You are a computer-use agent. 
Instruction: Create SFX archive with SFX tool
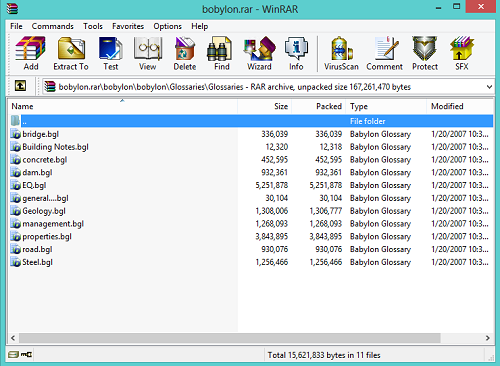tap(462, 53)
